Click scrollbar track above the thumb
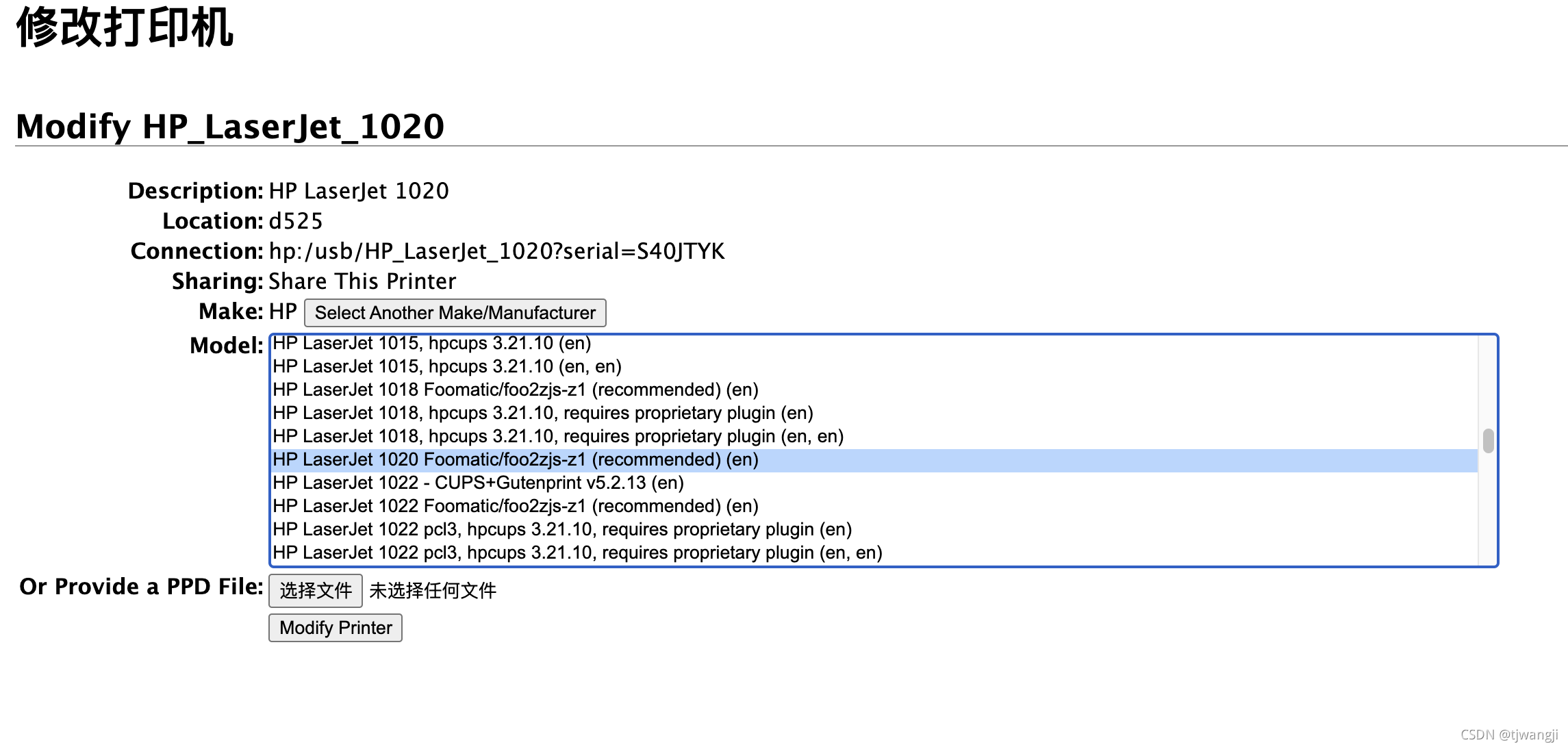This screenshot has width=1568, height=749. 1488,383
